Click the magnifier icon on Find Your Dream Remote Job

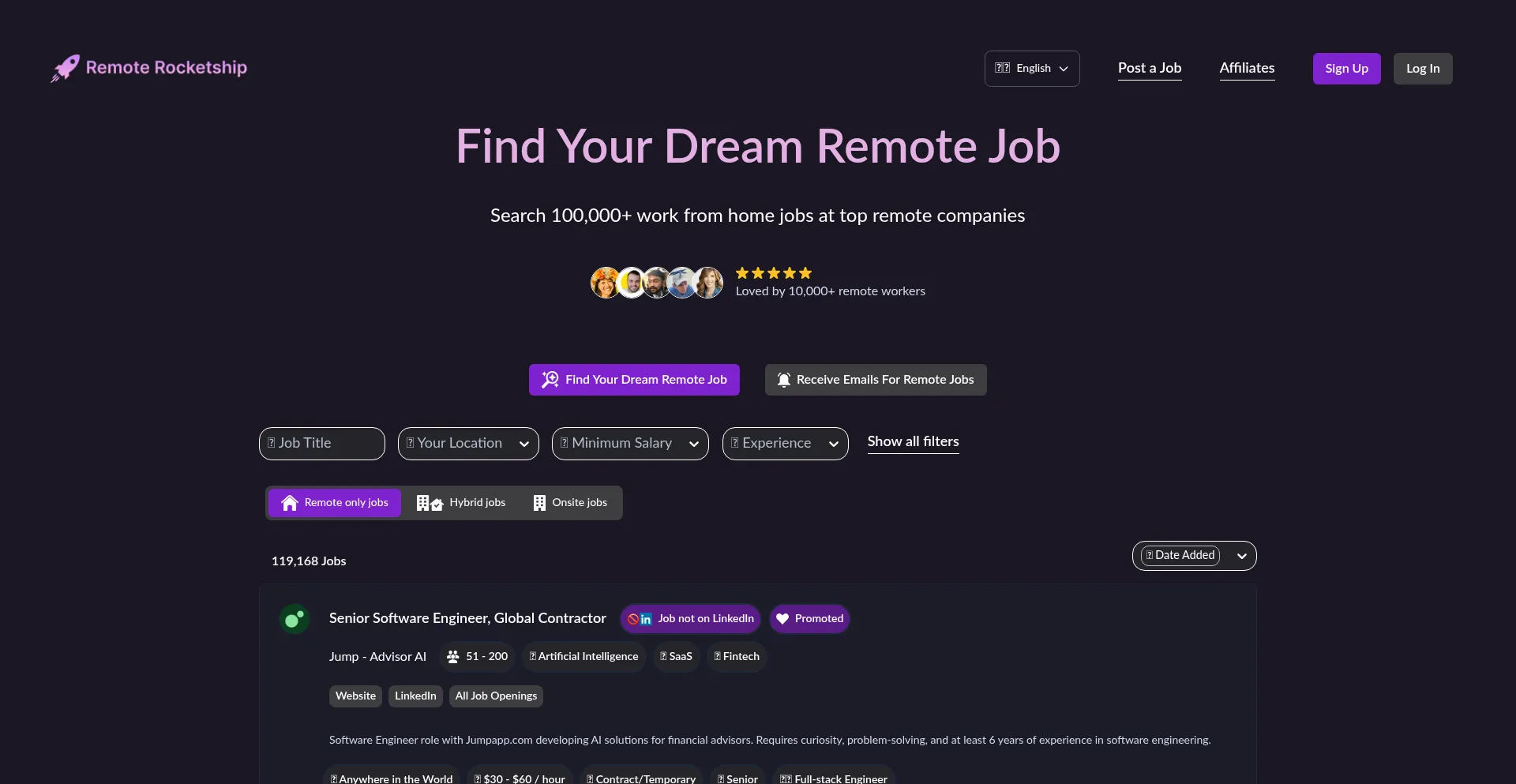[551, 380]
